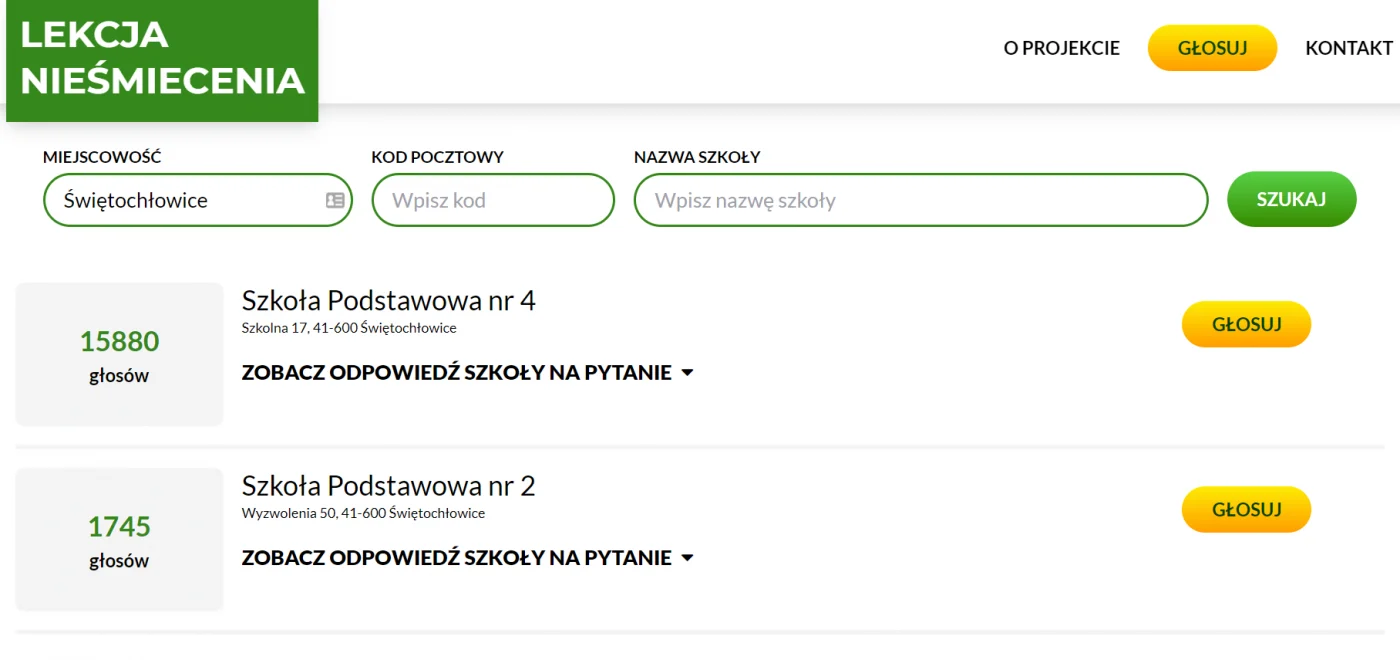Focus the Miejscowość text field
Viewport: 1400px width, 660px height.
185,200
